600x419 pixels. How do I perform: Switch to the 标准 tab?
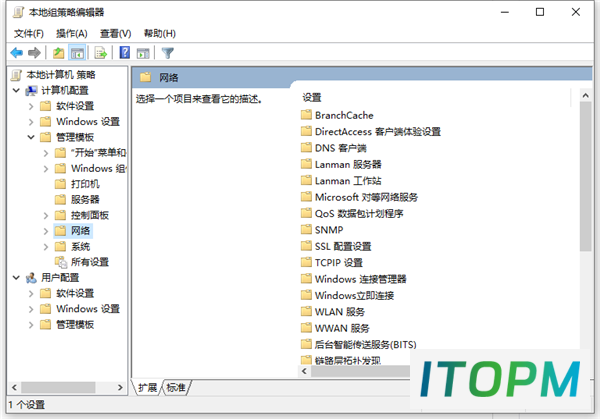click(x=176, y=388)
